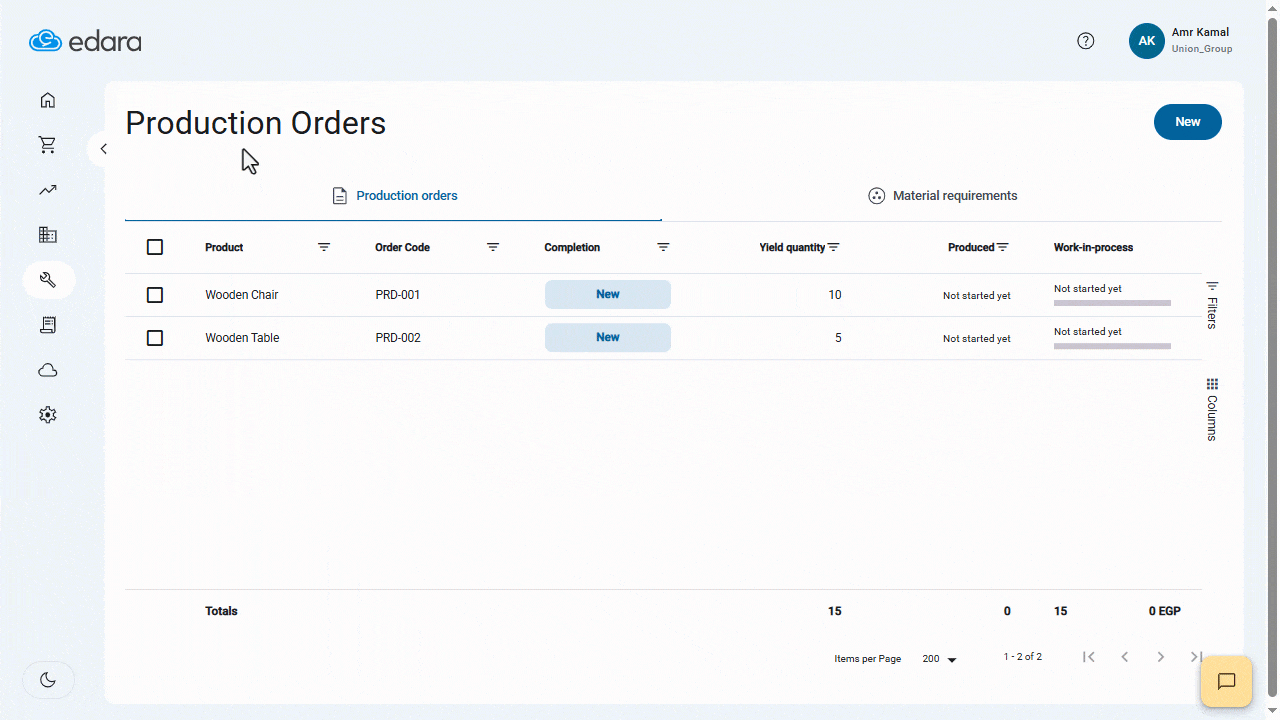This screenshot has height=720, width=1280.
Task: Check the Wooden Table row checkbox
Action: tap(155, 338)
